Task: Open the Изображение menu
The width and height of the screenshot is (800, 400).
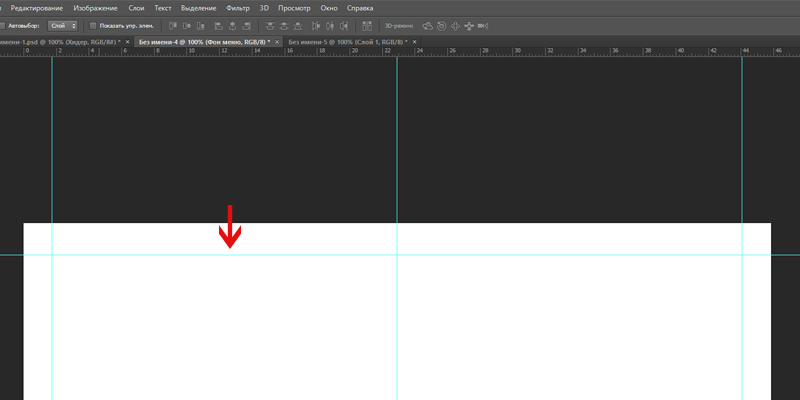Action: [x=94, y=8]
